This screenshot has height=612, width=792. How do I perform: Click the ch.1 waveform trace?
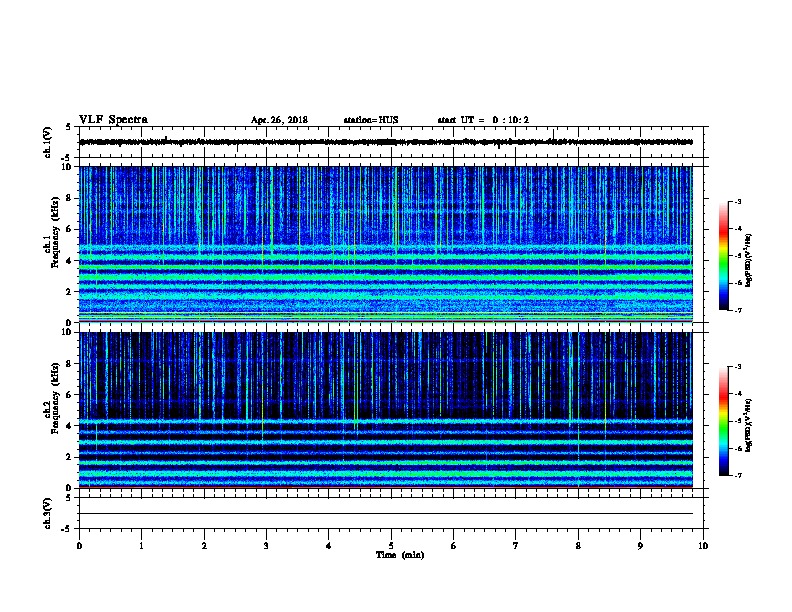386,142
